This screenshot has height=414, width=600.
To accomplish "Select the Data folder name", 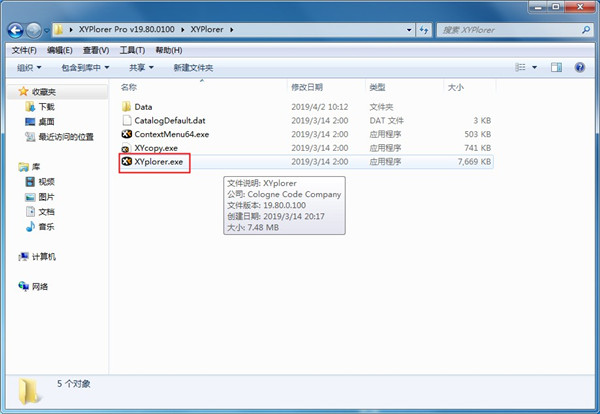I will (x=143, y=107).
